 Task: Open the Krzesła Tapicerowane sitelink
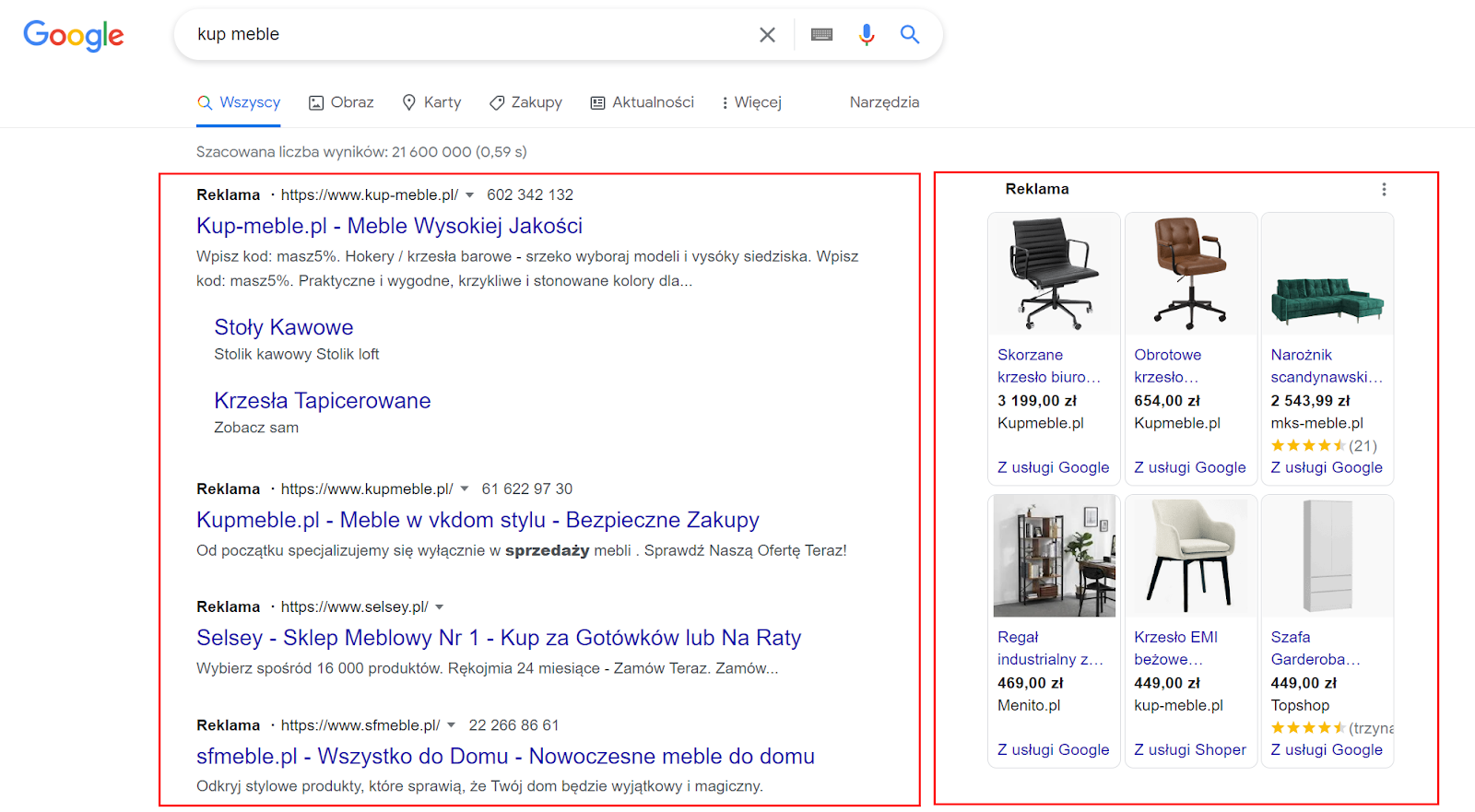[x=323, y=401]
